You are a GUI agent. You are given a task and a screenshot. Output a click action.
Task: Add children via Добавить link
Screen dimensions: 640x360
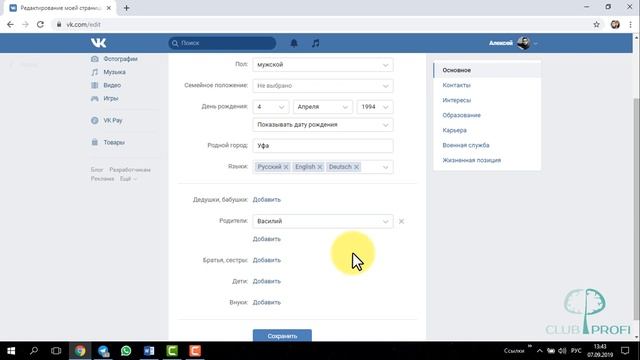tap(267, 281)
